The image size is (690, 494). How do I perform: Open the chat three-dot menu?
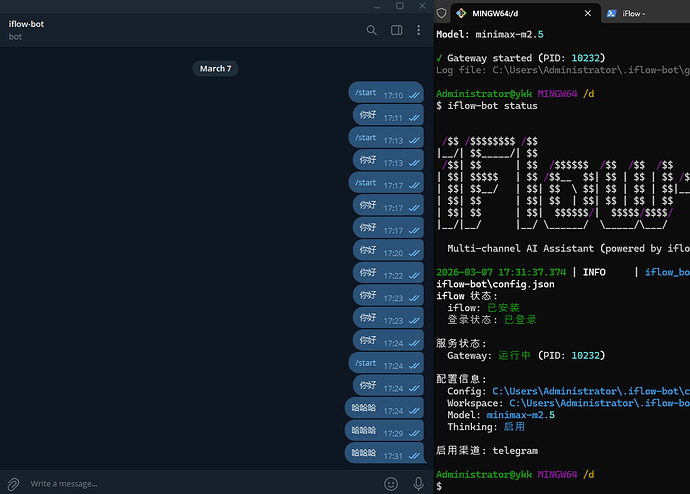click(418, 30)
